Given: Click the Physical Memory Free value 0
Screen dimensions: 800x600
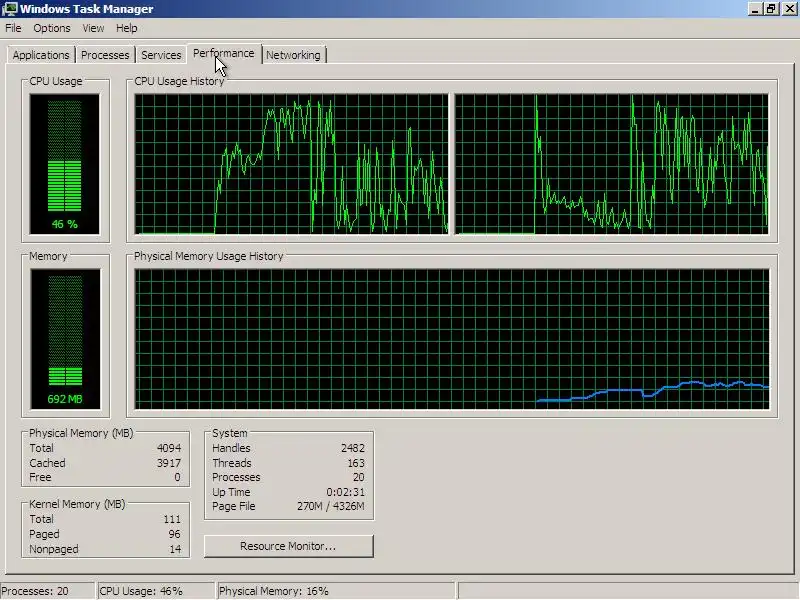Looking at the screenshot, I should [x=177, y=477].
